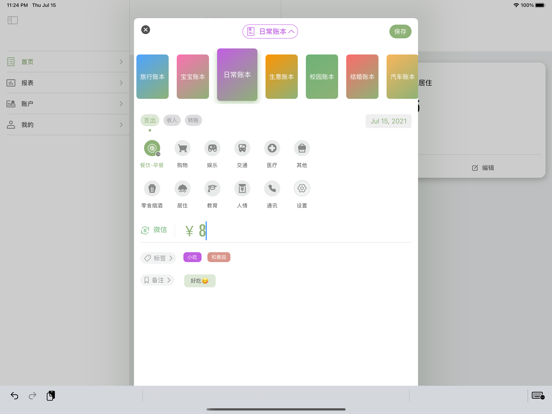Pick the 娱乐 entertainment gamepad category
This screenshot has height=414, width=552.
[x=212, y=148]
